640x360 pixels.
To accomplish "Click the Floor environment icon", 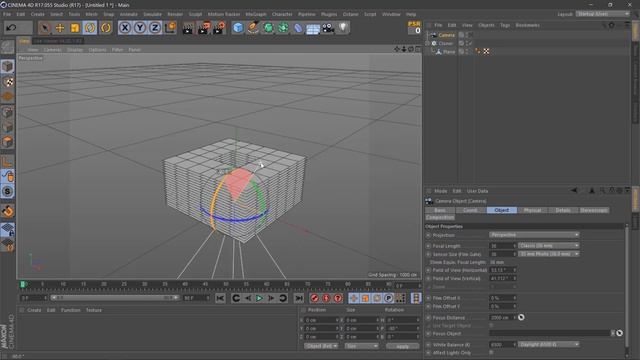I will click(313, 29).
